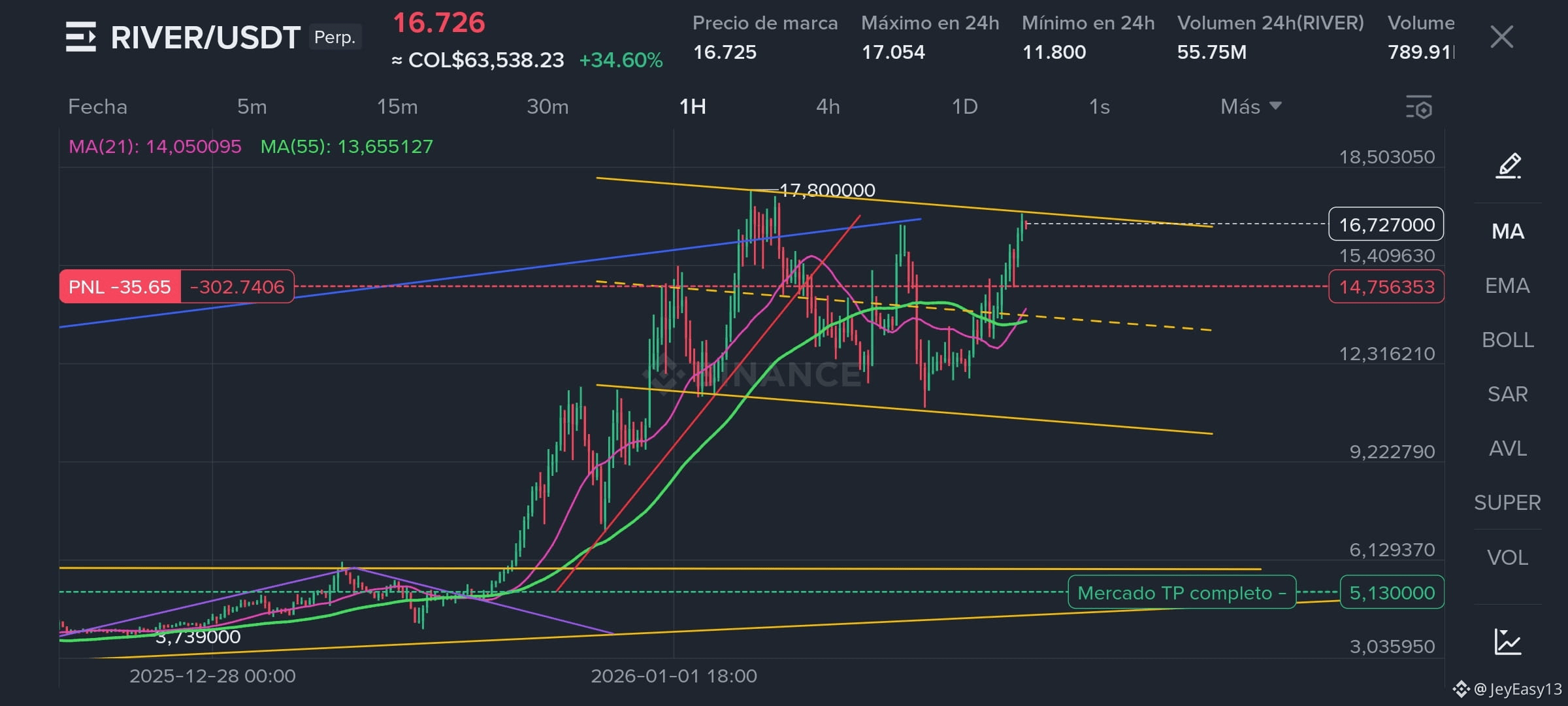Toggle the VOL indicator
Viewport: 1568px width, 706px height.
click(1508, 558)
